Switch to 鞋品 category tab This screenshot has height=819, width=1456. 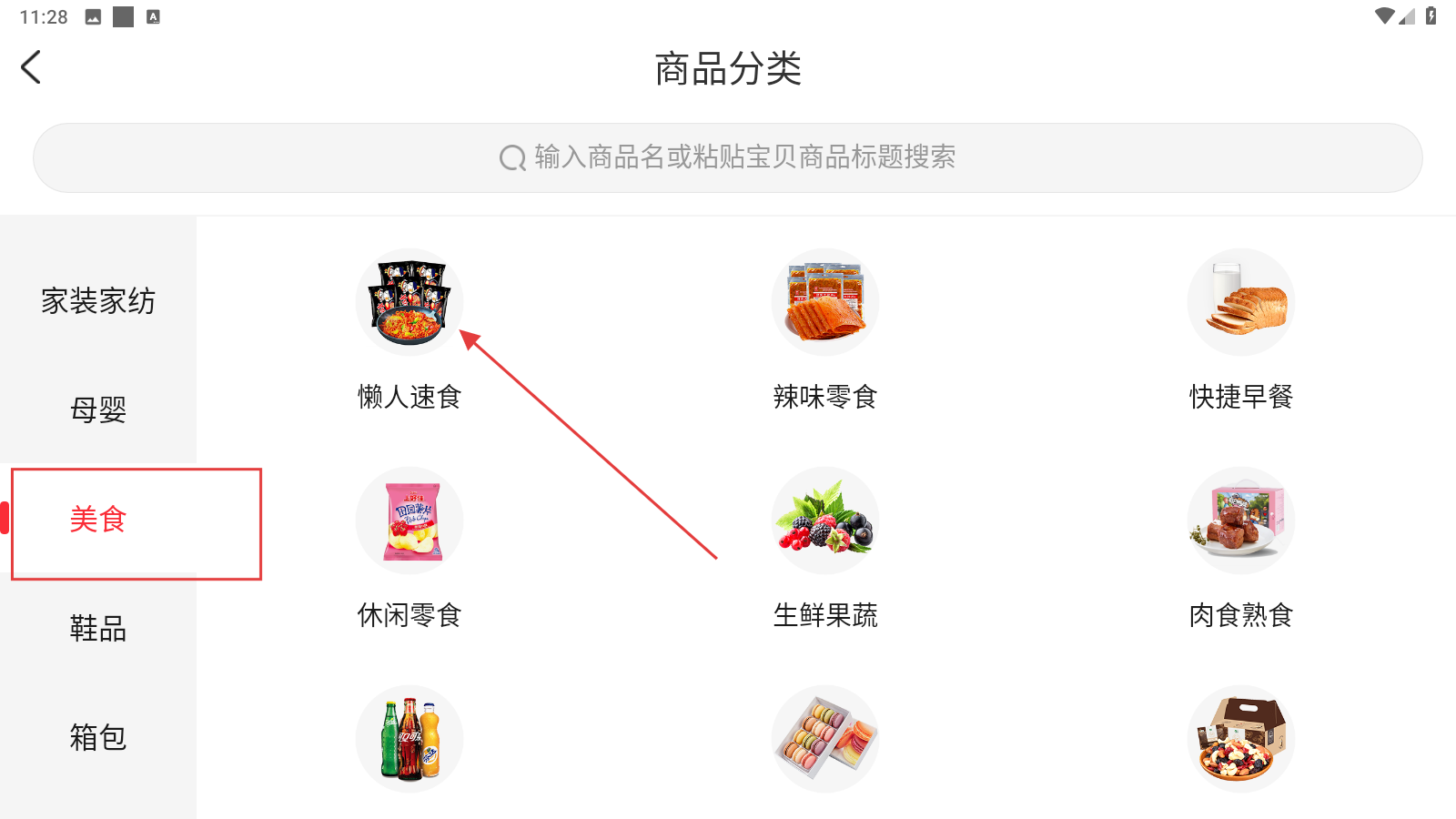(98, 628)
